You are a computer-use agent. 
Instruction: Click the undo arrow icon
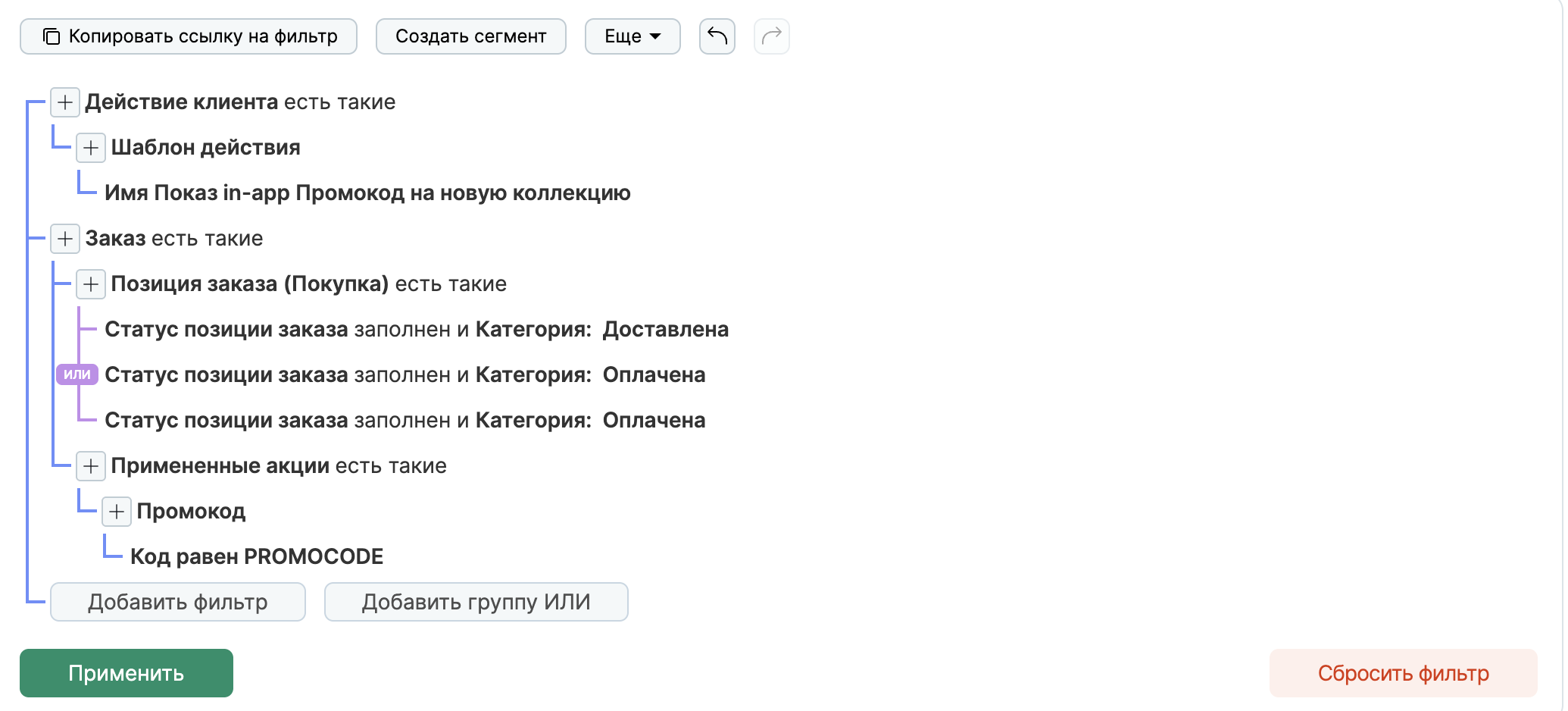717,36
